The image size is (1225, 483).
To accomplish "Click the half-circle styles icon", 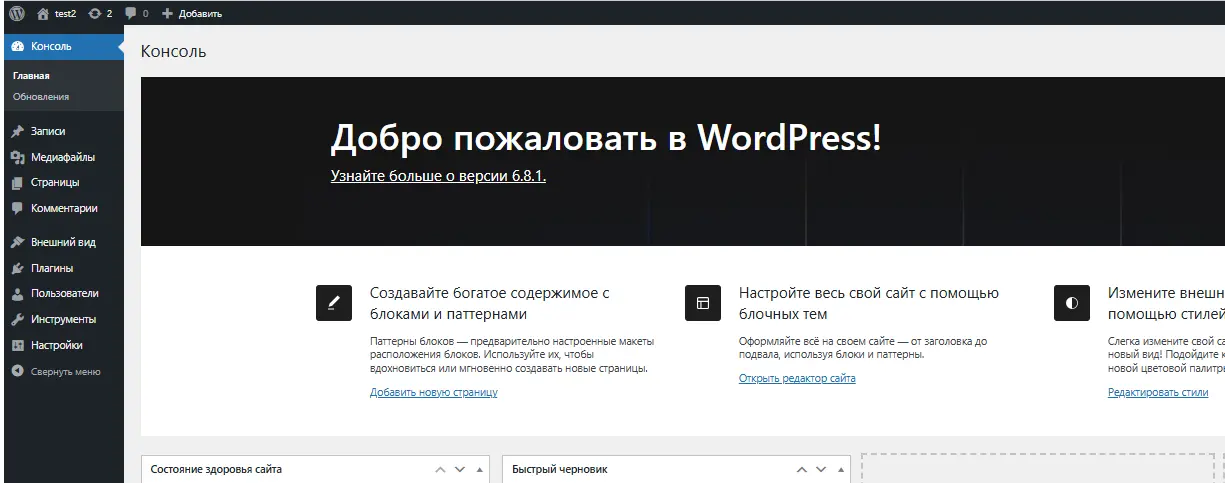I will point(1072,303).
